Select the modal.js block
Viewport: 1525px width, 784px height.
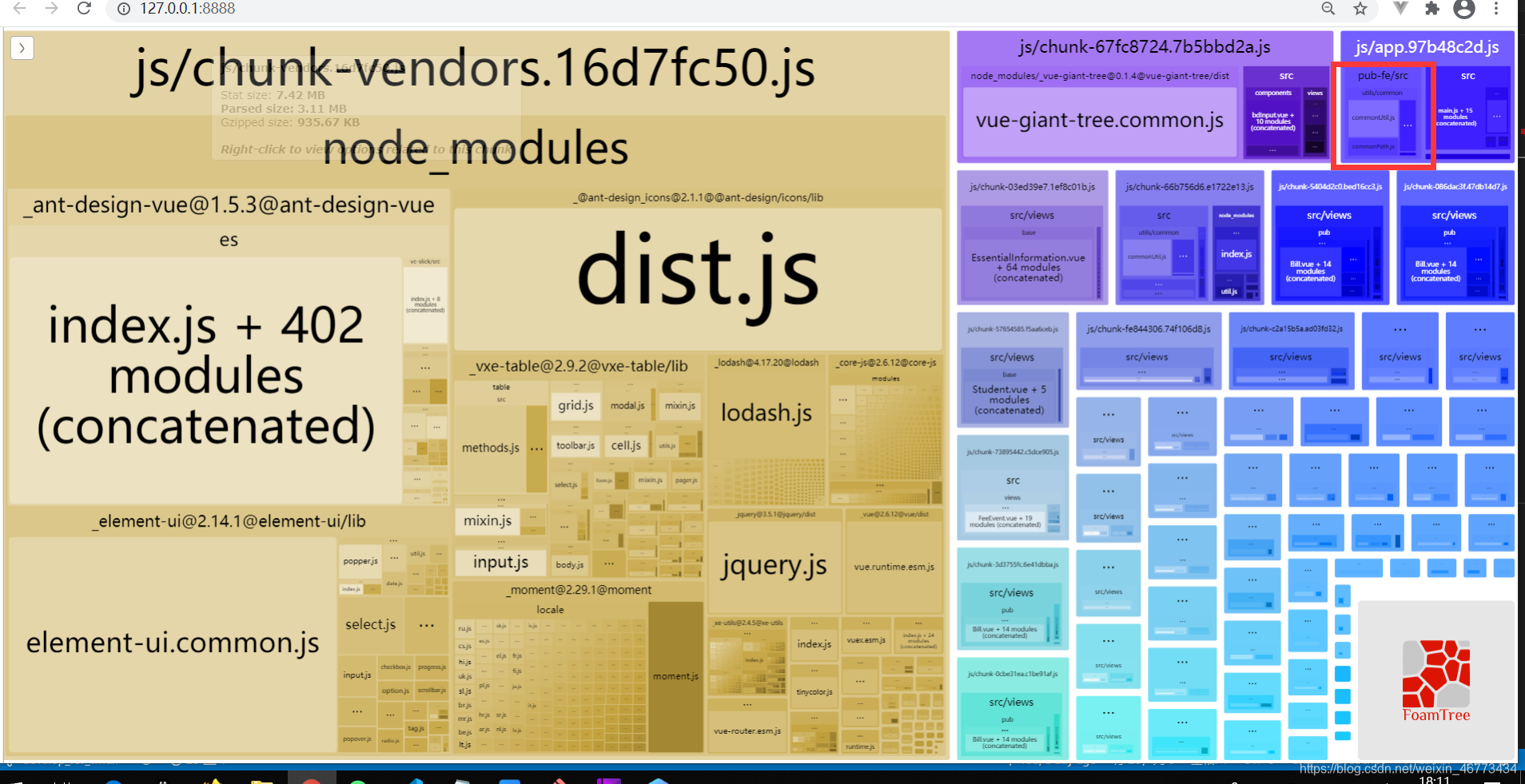coord(627,405)
